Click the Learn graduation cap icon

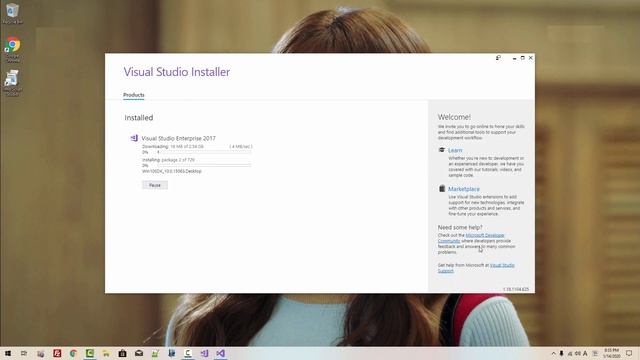click(x=442, y=150)
